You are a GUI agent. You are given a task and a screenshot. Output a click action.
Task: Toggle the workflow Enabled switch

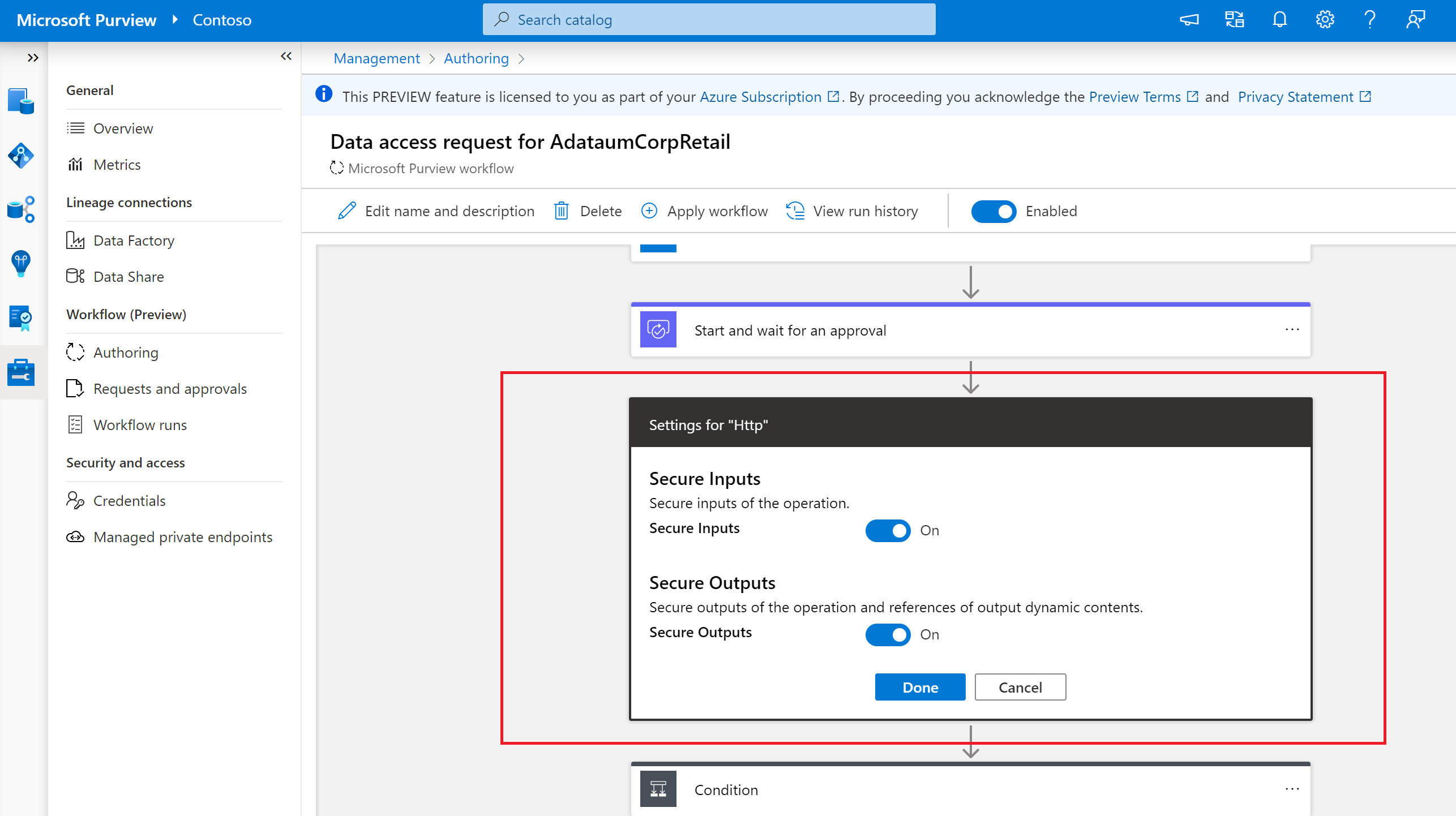coord(993,212)
